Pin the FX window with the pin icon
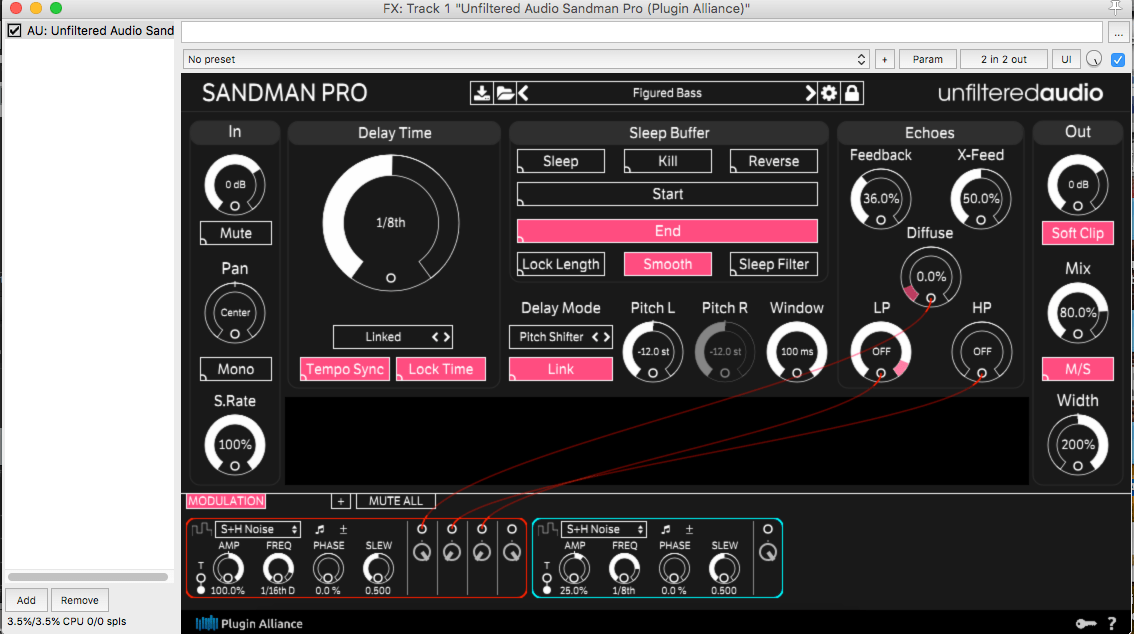1134x634 pixels. pos(1115,8)
